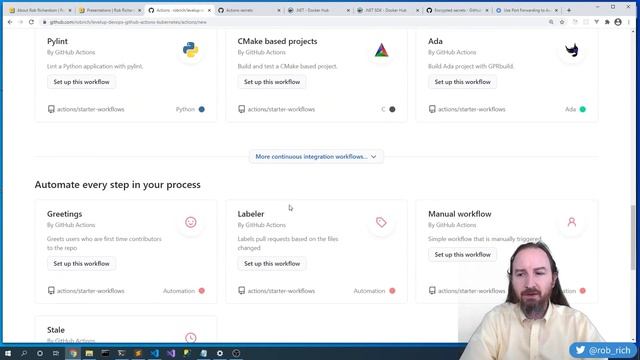Open the Chrome three-dot menu
This screenshot has height=360, width=640.
pyautogui.click(x=629, y=22)
